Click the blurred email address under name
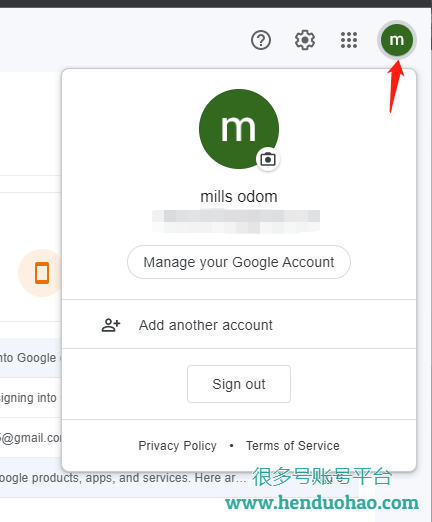 [x=236, y=221]
